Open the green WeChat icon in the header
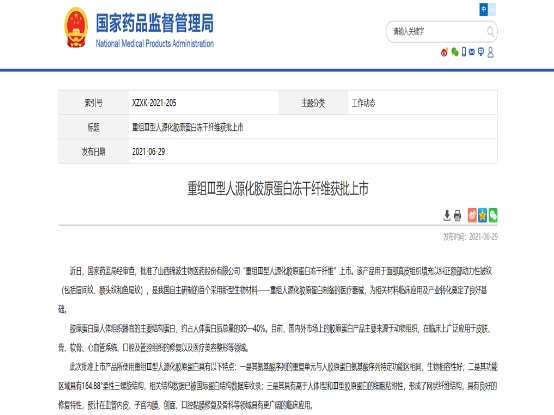The height and width of the screenshot is (415, 554). (x=455, y=52)
